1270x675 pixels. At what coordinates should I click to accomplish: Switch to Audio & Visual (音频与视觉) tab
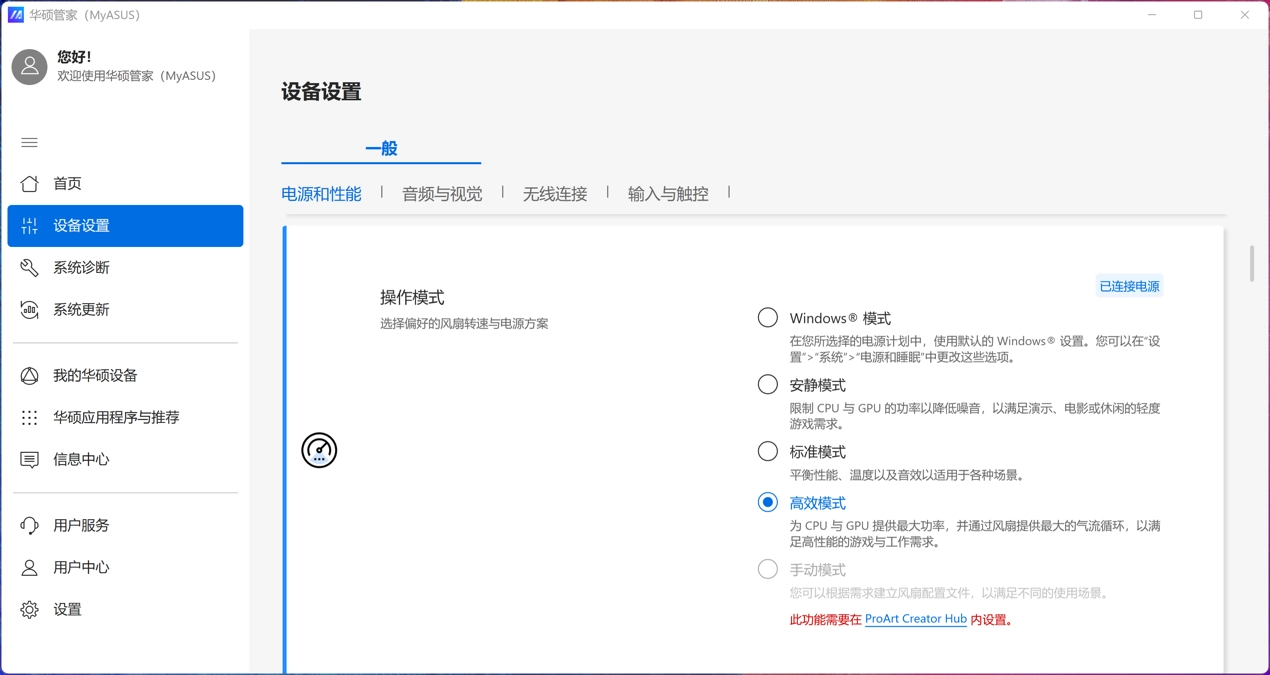point(442,194)
